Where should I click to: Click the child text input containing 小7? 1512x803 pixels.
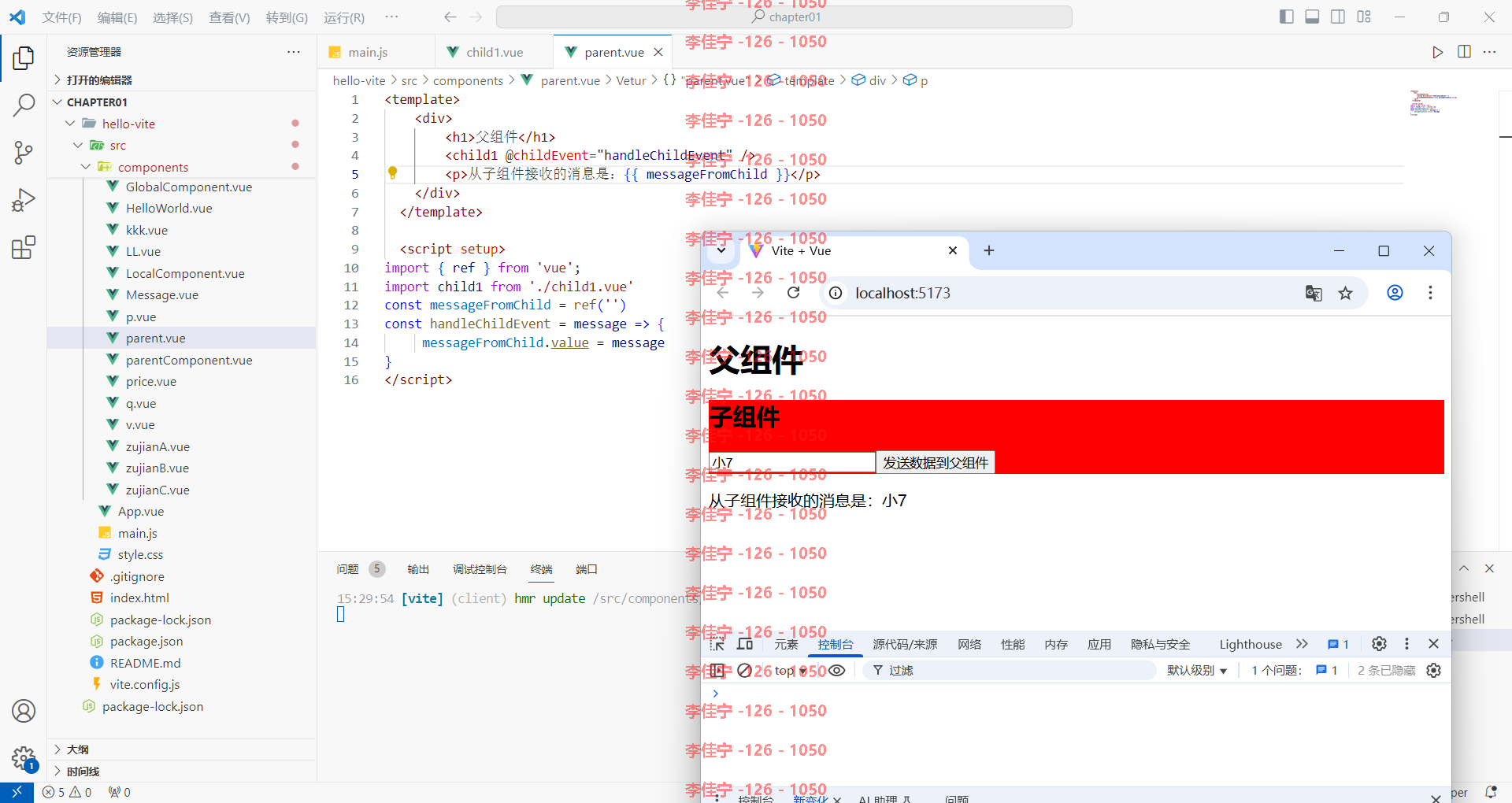tap(792, 463)
